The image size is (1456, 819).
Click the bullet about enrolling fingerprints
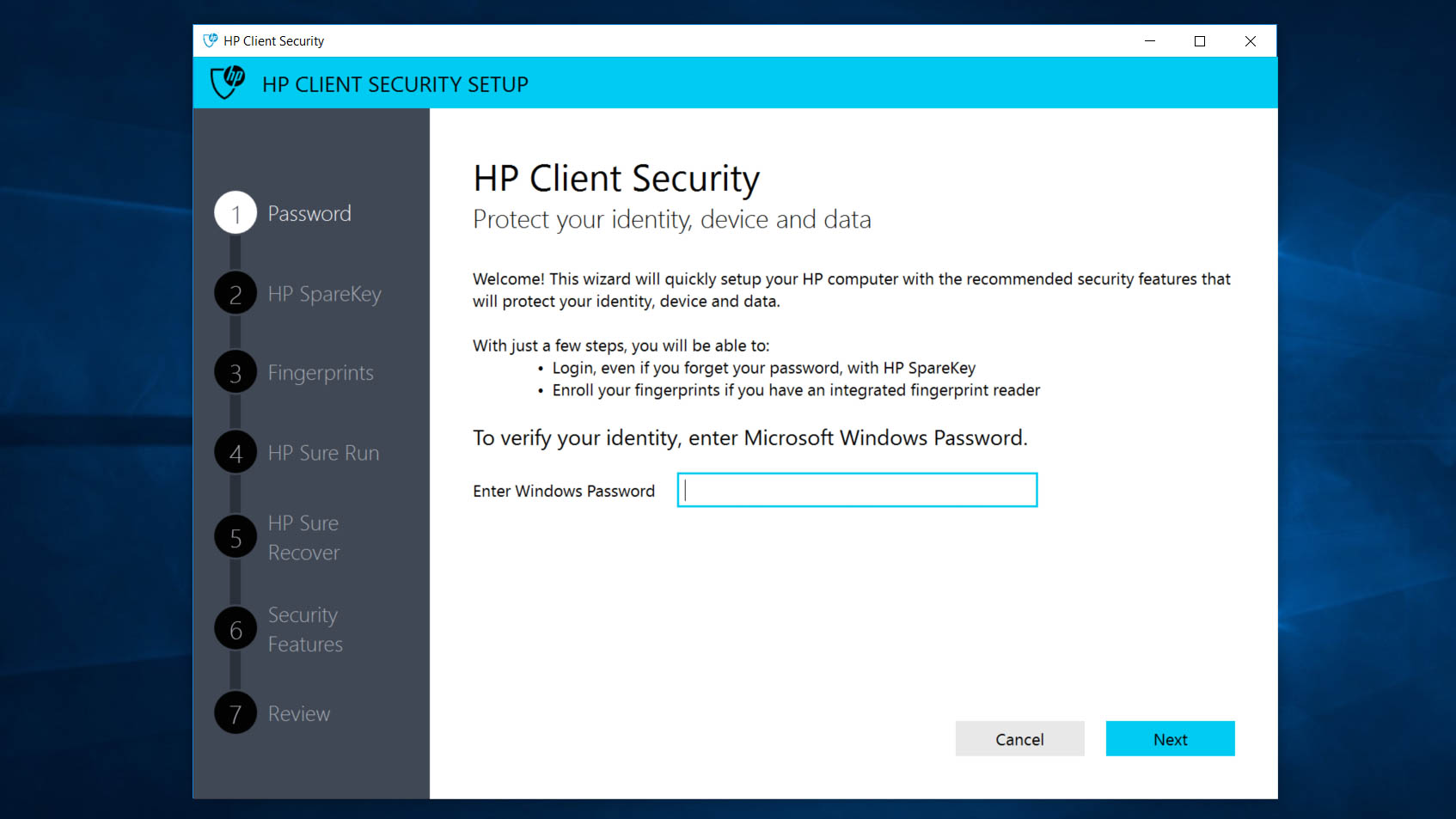click(796, 390)
